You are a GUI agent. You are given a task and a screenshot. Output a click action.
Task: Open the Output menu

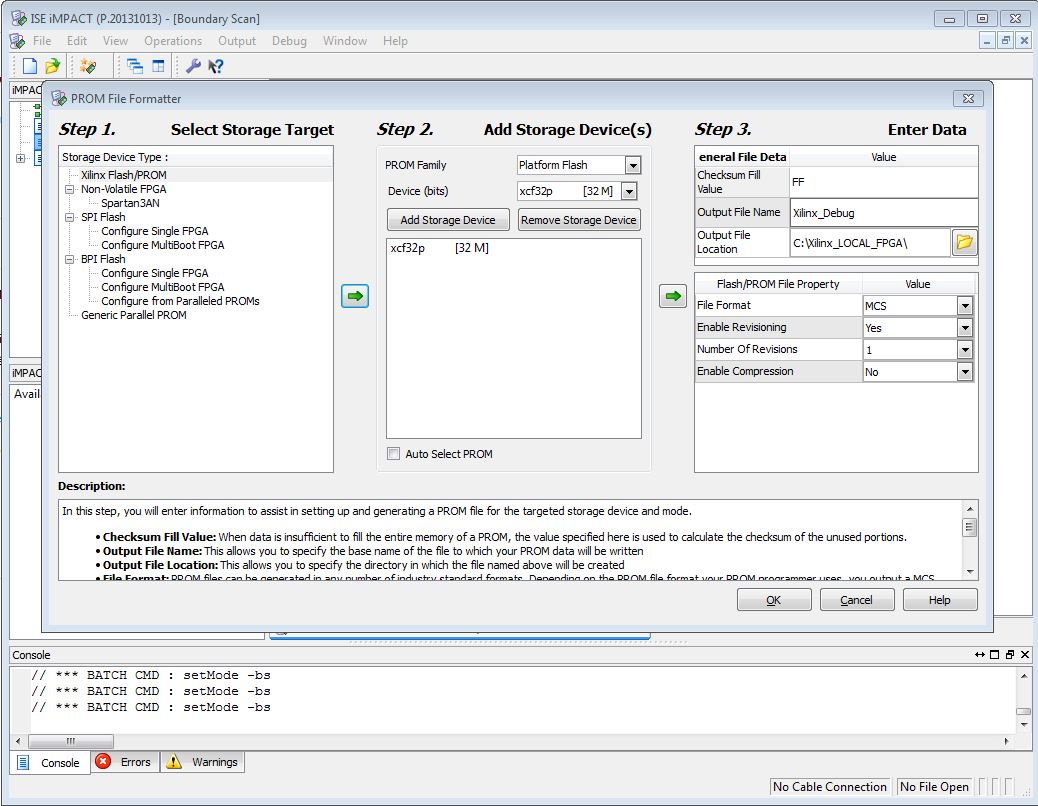pyautogui.click(x=237, y=41)
